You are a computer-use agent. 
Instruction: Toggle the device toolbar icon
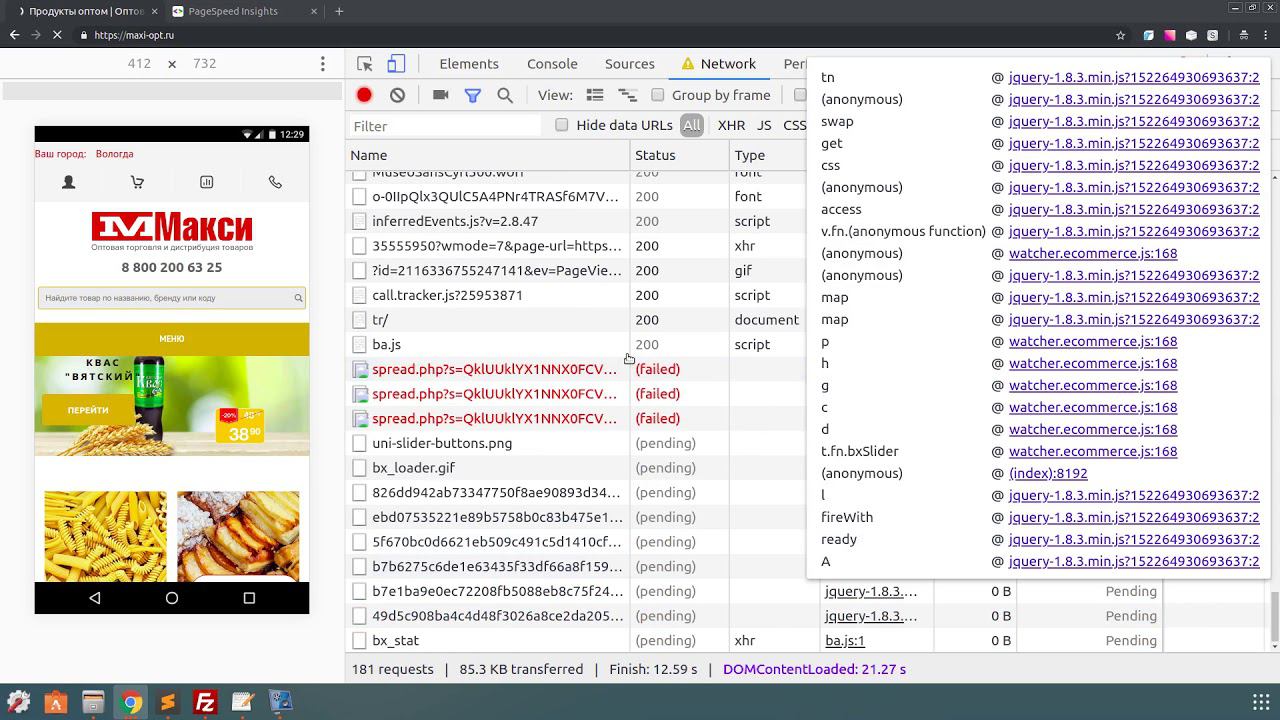point(396,64)
